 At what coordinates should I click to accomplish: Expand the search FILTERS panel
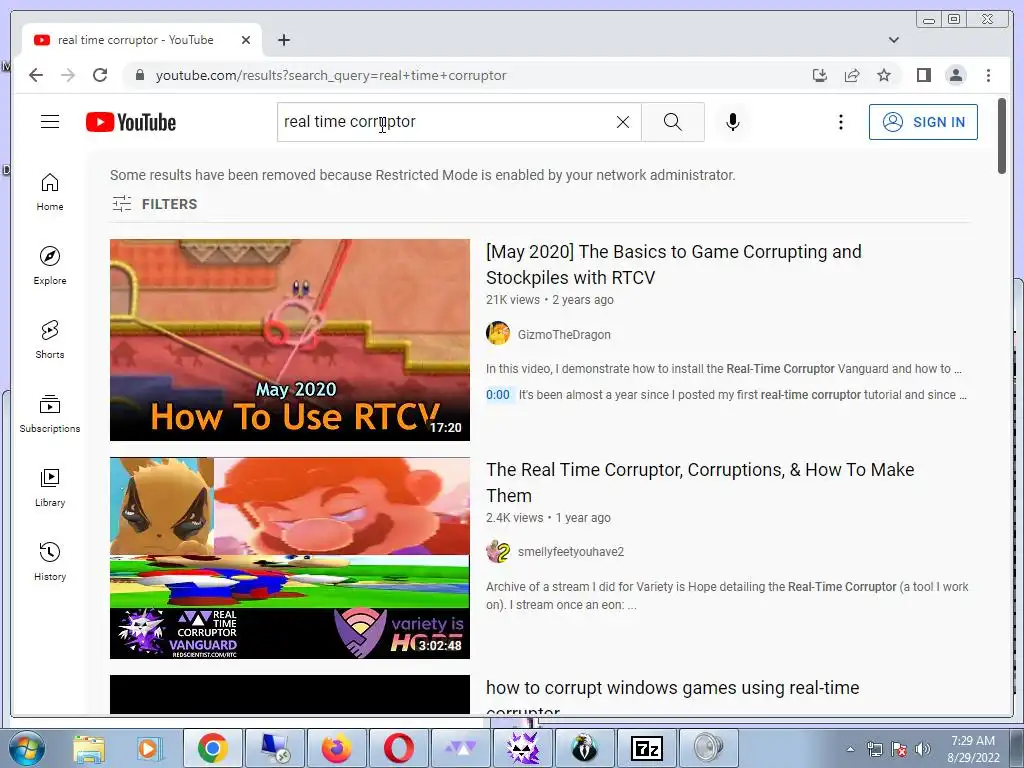click(x=155, y=204)
